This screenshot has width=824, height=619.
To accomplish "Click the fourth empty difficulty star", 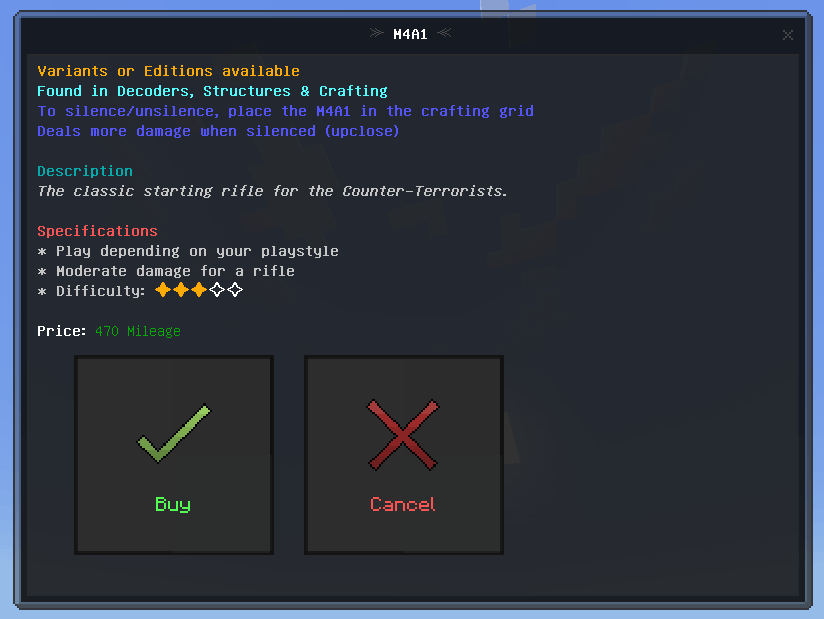I will point(217,290).
